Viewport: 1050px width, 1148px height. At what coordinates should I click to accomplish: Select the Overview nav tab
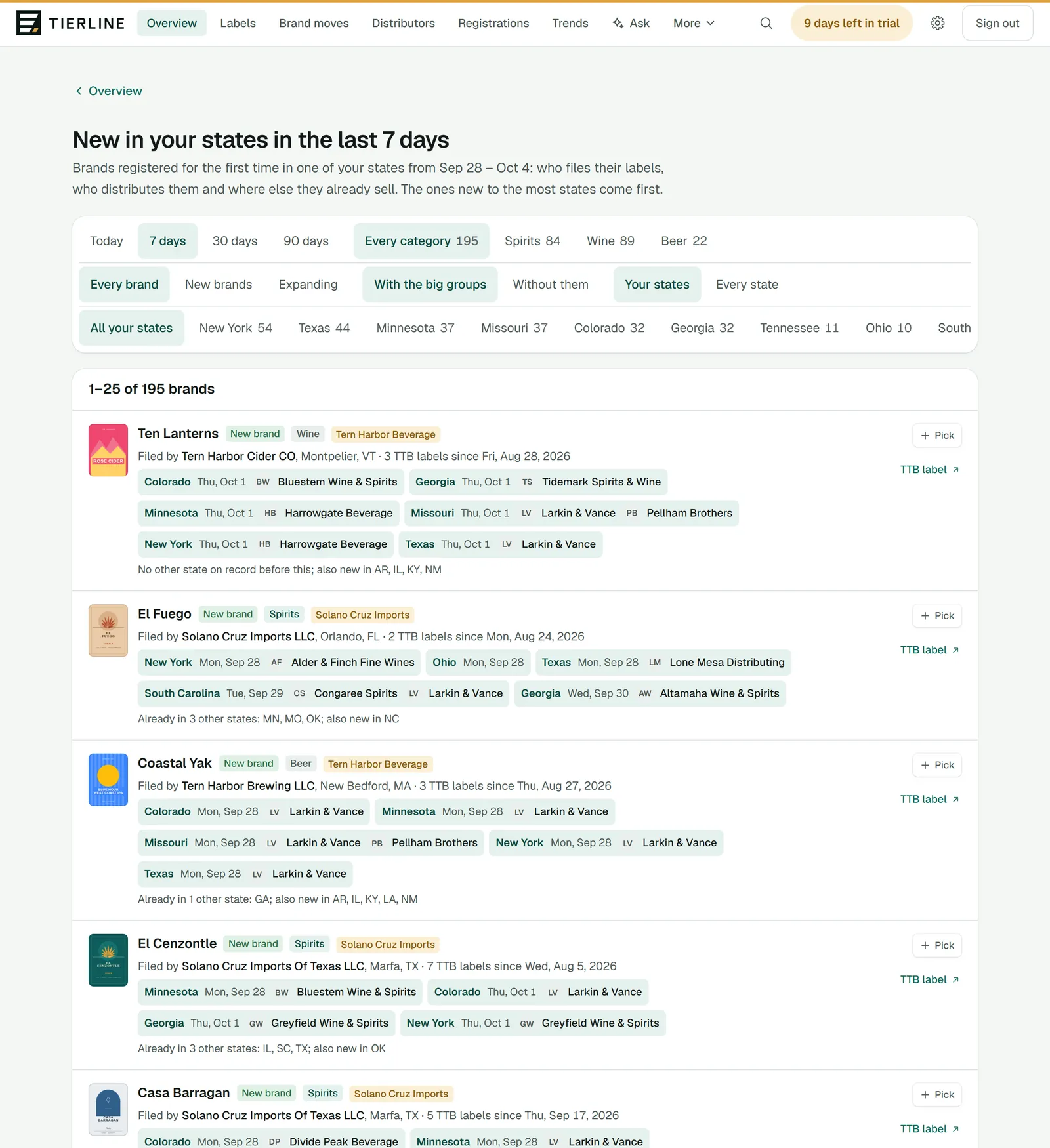[x=172, y=23]
